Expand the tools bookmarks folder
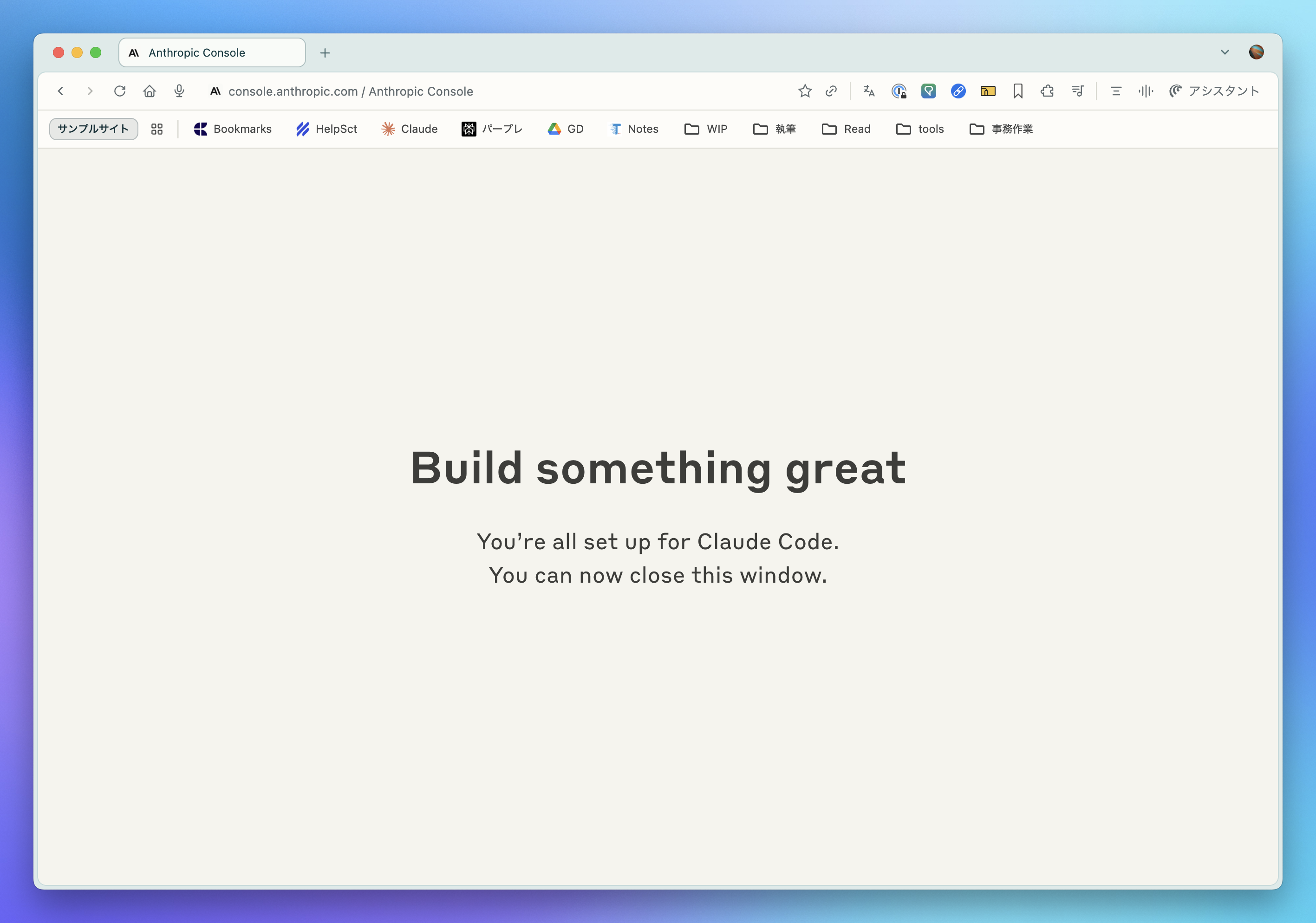This screenshot has width=1316, height=923. pyautogui.click(x=920, y=129)
